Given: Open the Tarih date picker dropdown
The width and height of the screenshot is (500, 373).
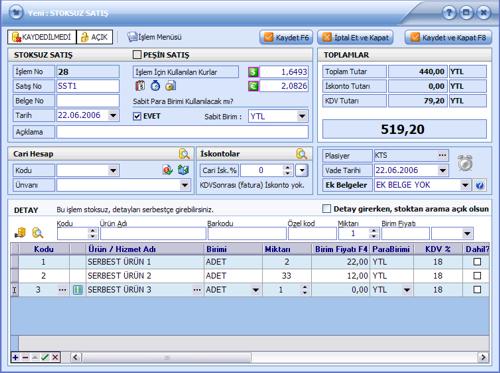Looking at the screenshot, I should (x=113, y=116).
